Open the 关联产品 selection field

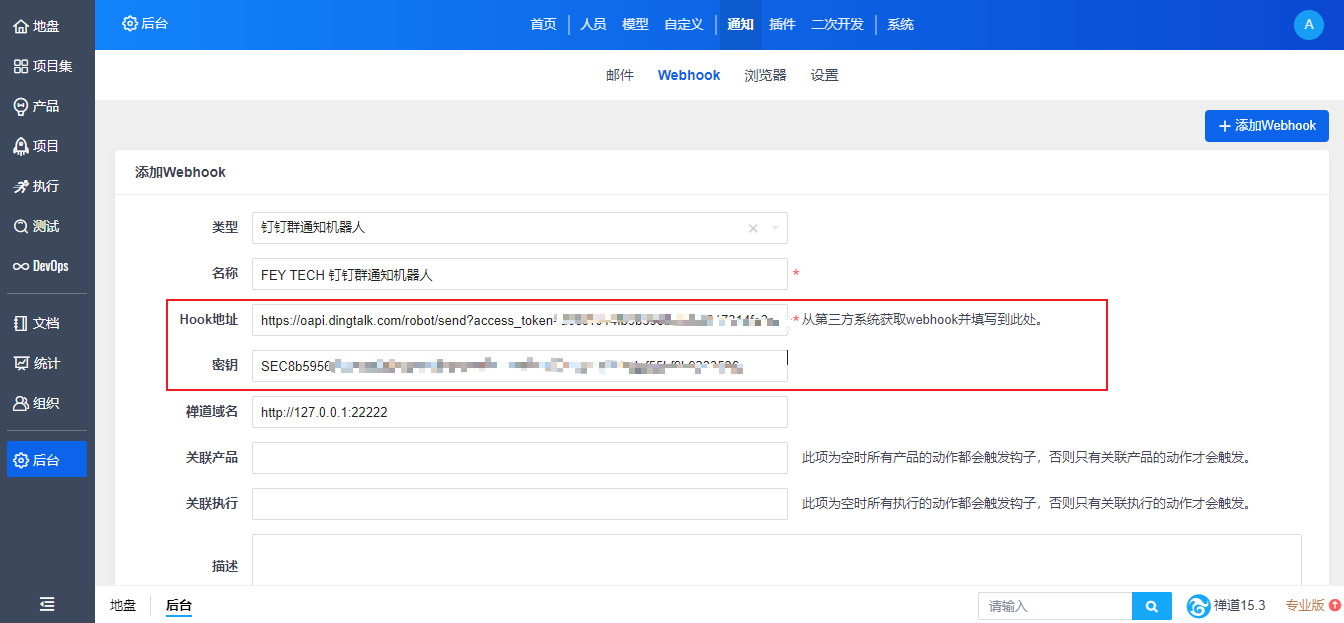pyautogui.click(x=519, y=458)
